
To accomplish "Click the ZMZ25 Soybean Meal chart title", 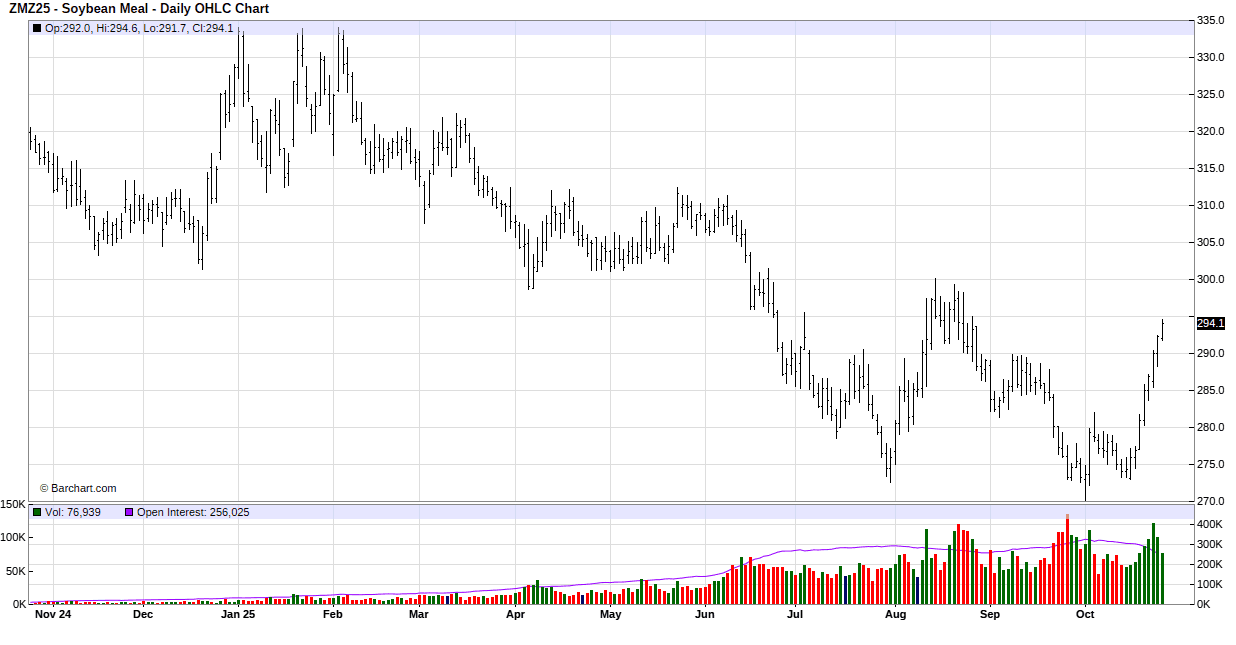I will 139,9.
